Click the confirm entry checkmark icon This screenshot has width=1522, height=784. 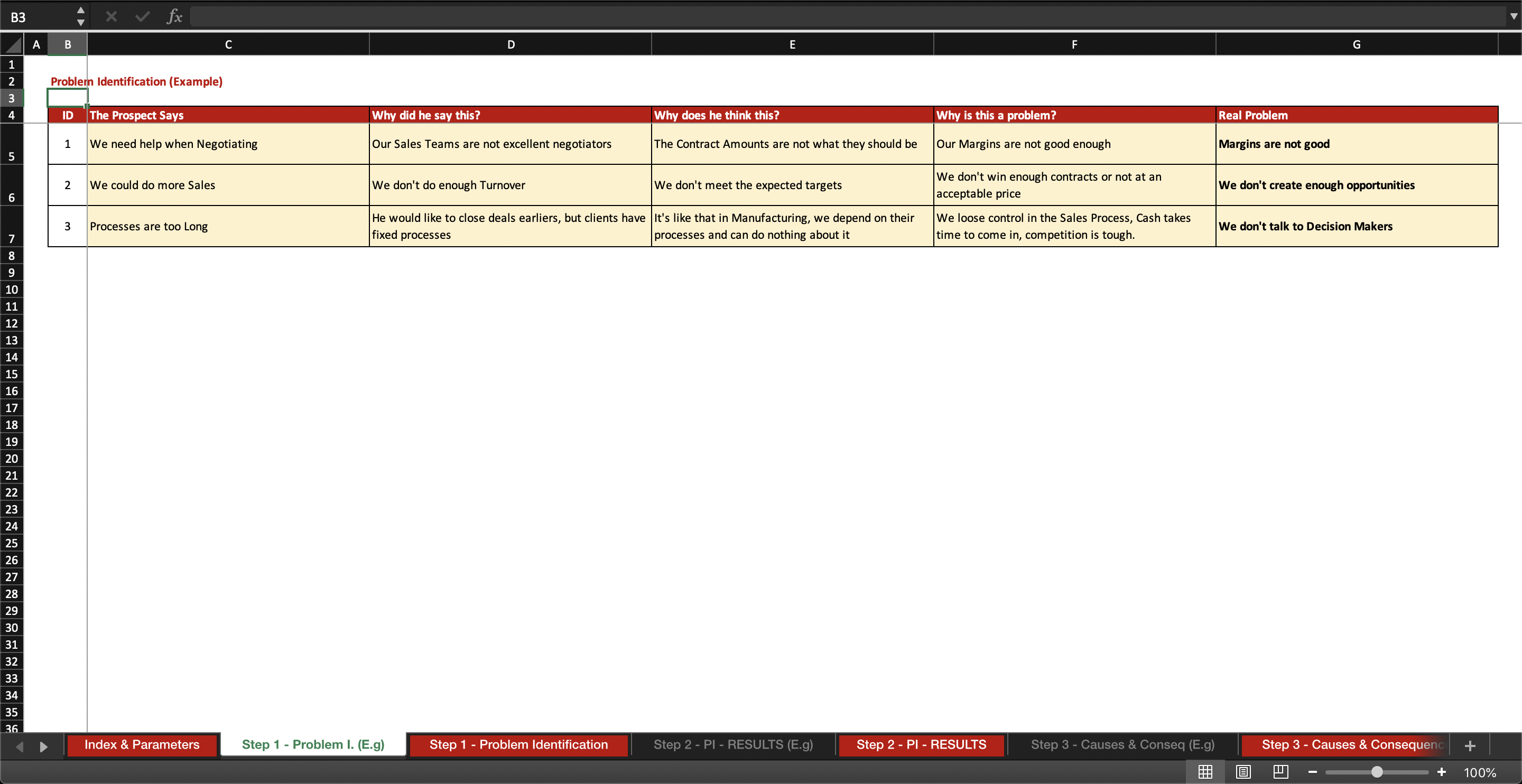[142, 16]
